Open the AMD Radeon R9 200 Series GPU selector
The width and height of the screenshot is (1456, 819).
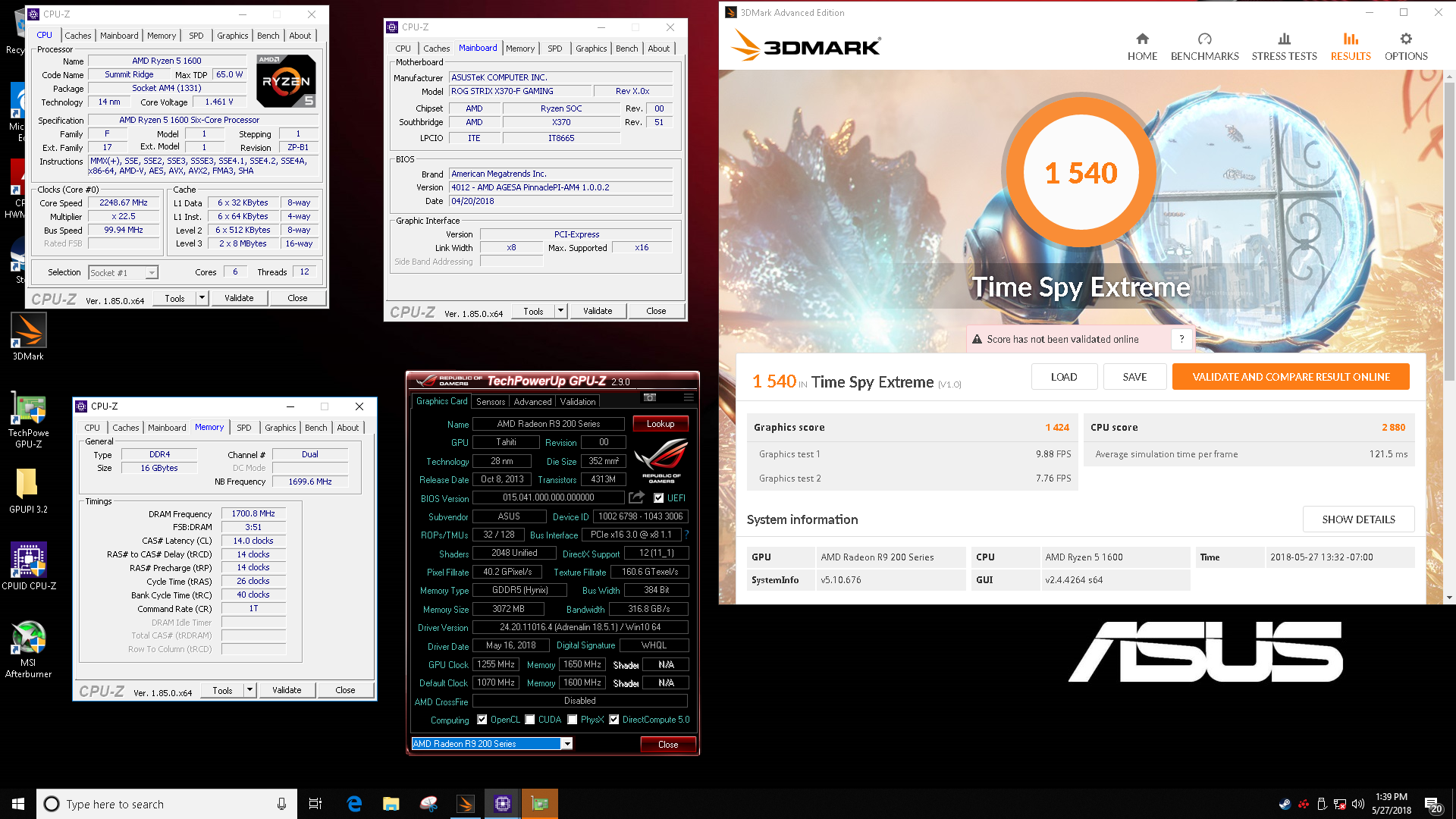tap(491, 744)
